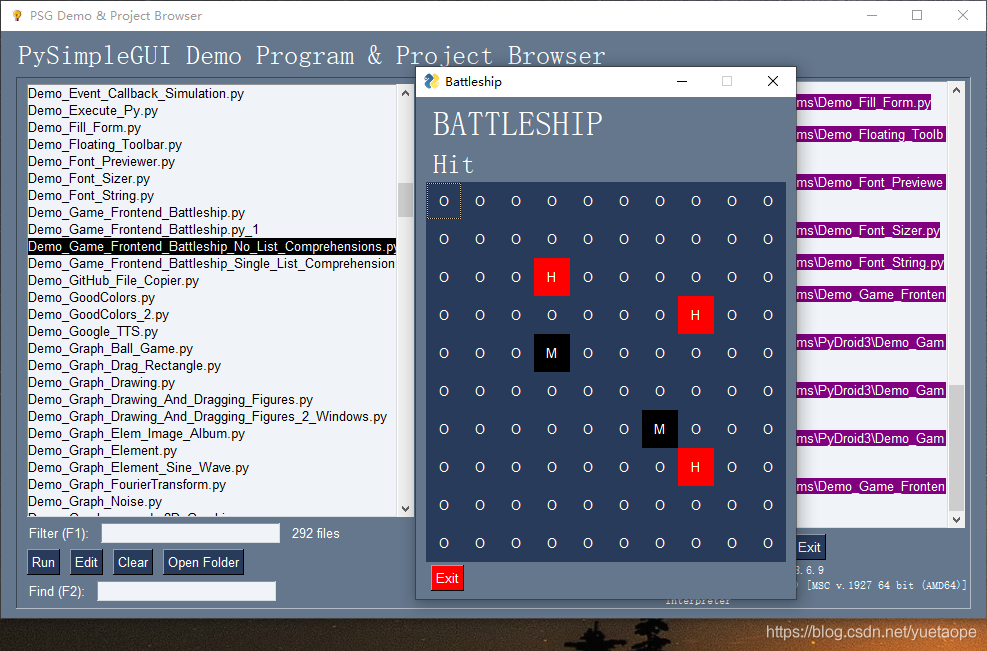Viewport: 987px width, 651px height.
Task: Click the output pane scrollbar thumb
Action: [956, 448]
